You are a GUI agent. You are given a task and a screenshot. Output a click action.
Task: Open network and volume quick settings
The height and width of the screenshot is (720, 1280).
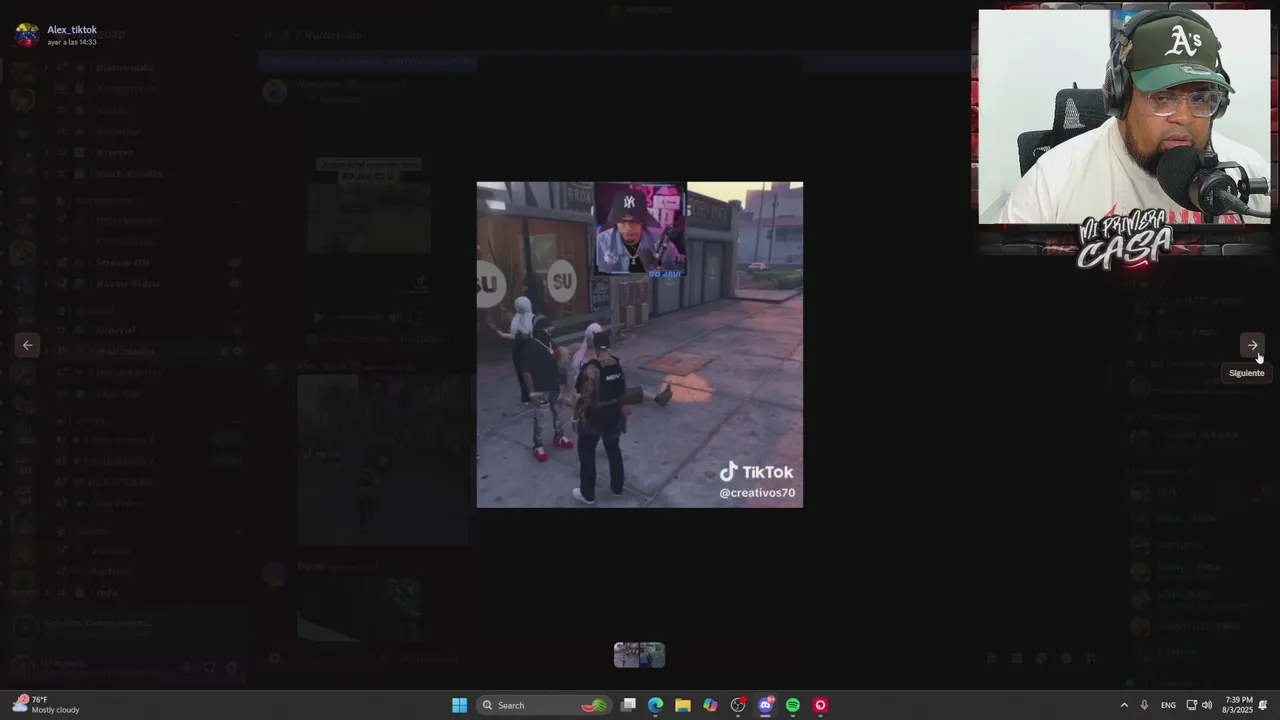[1199, 705]
